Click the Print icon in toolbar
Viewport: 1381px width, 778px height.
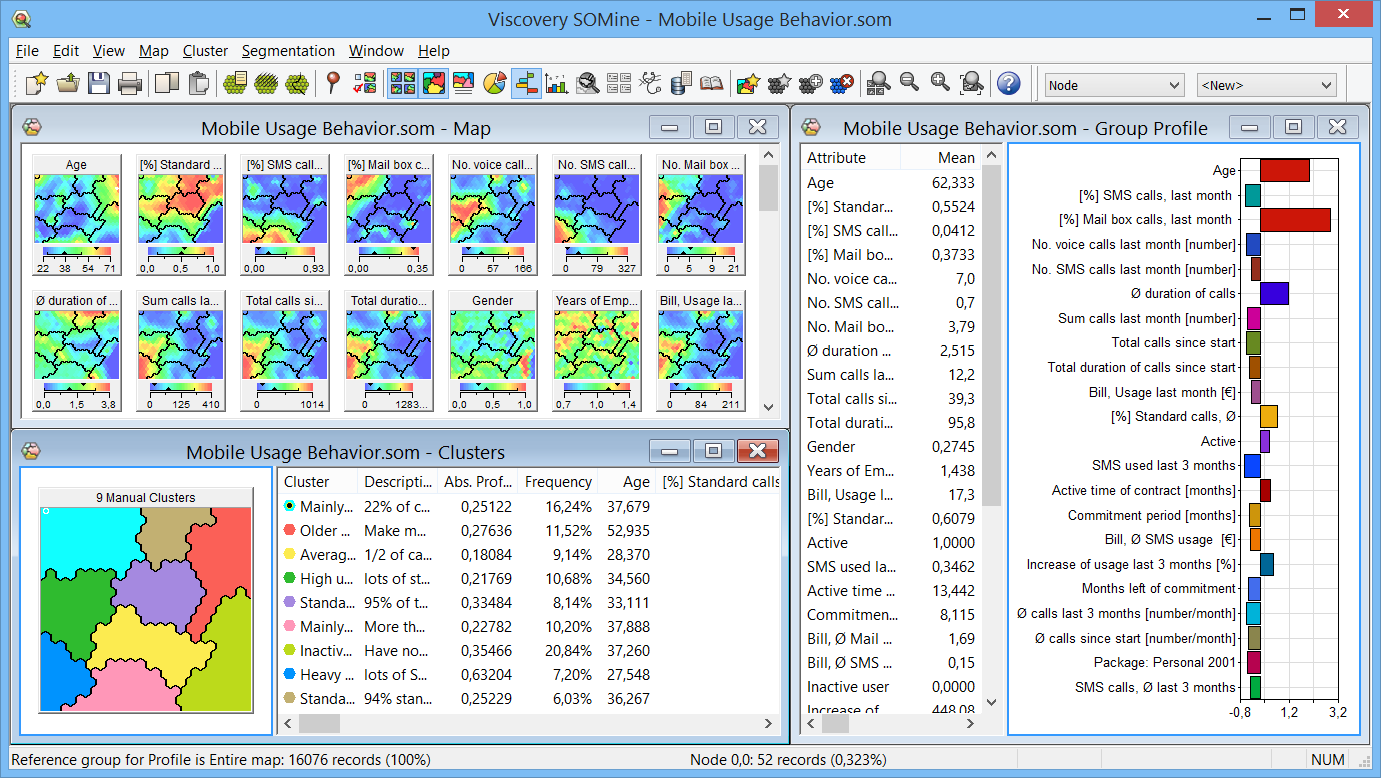[129, 84]
